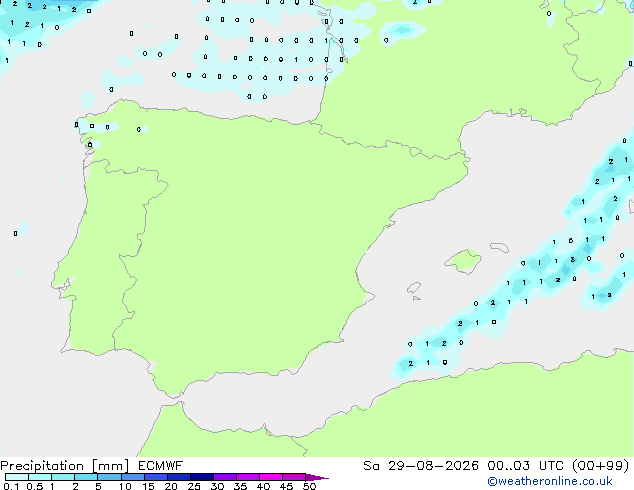Click legend label "50"
The image size is (634, 490).
tap(309, 486)
